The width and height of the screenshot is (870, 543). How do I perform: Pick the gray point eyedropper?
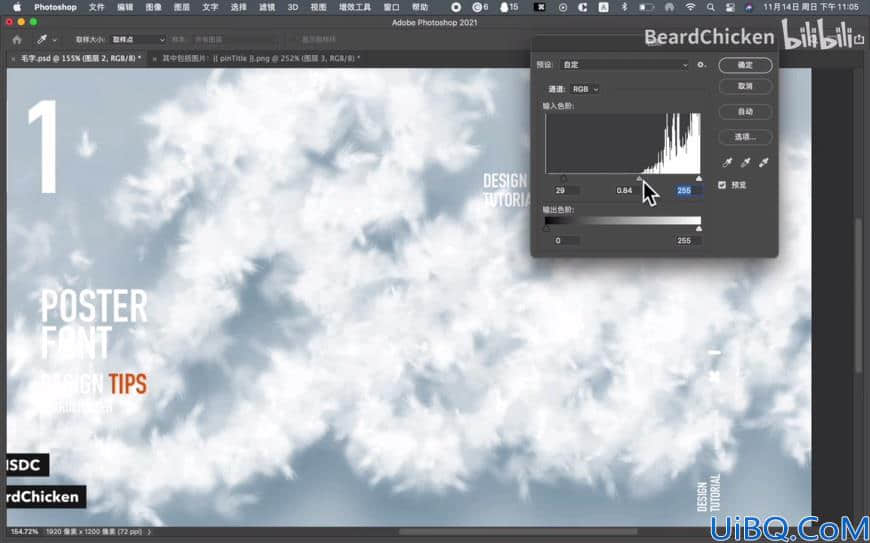coord(745,162)
